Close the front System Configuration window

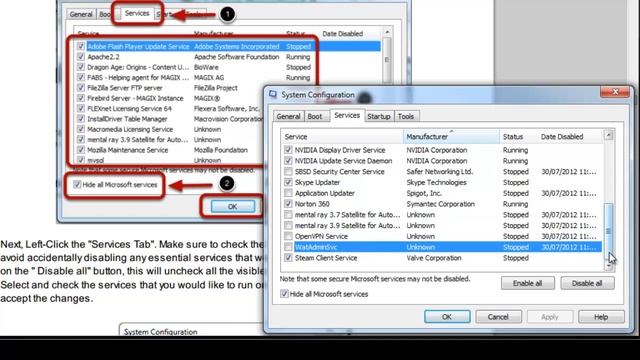point(615,92)
